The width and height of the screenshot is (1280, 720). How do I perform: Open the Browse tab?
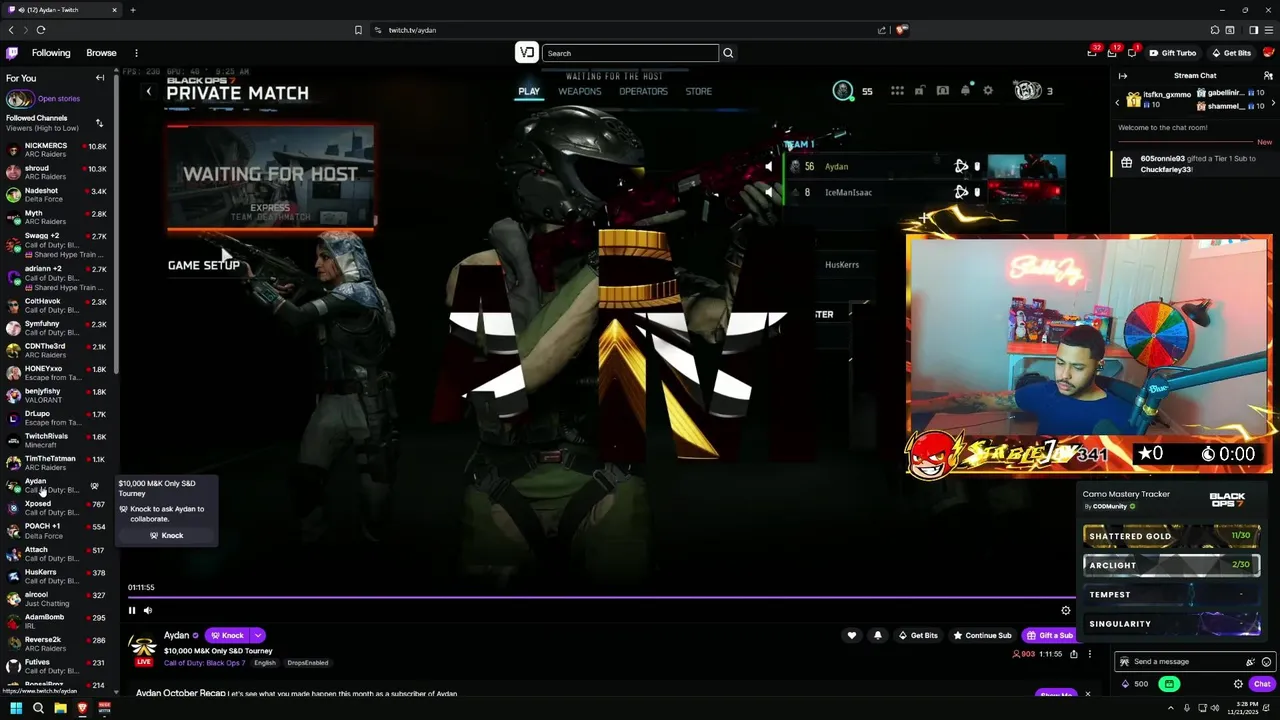click(x=101, y=53)
